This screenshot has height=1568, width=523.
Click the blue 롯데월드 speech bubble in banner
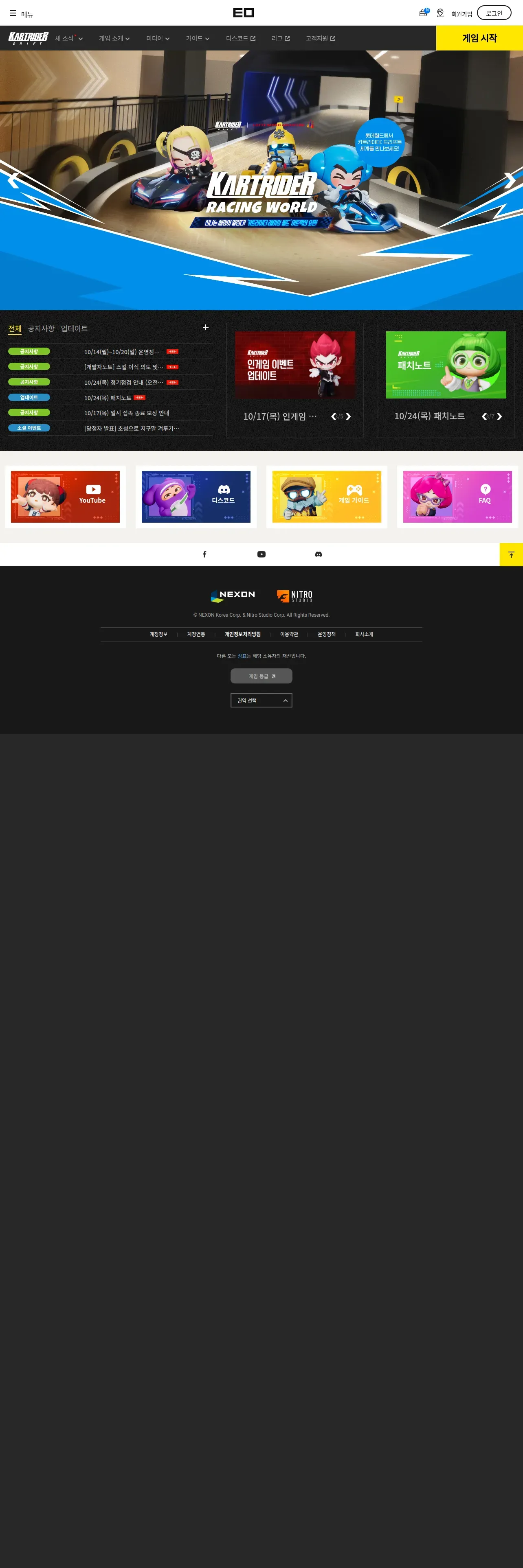(x=380, y=142)
